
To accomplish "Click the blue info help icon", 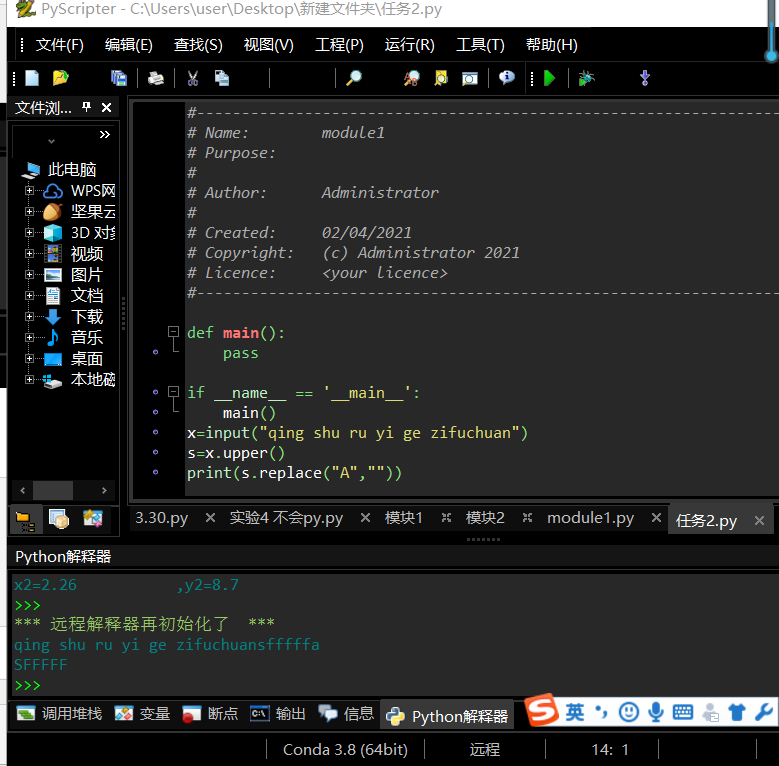I will point(507,77).
